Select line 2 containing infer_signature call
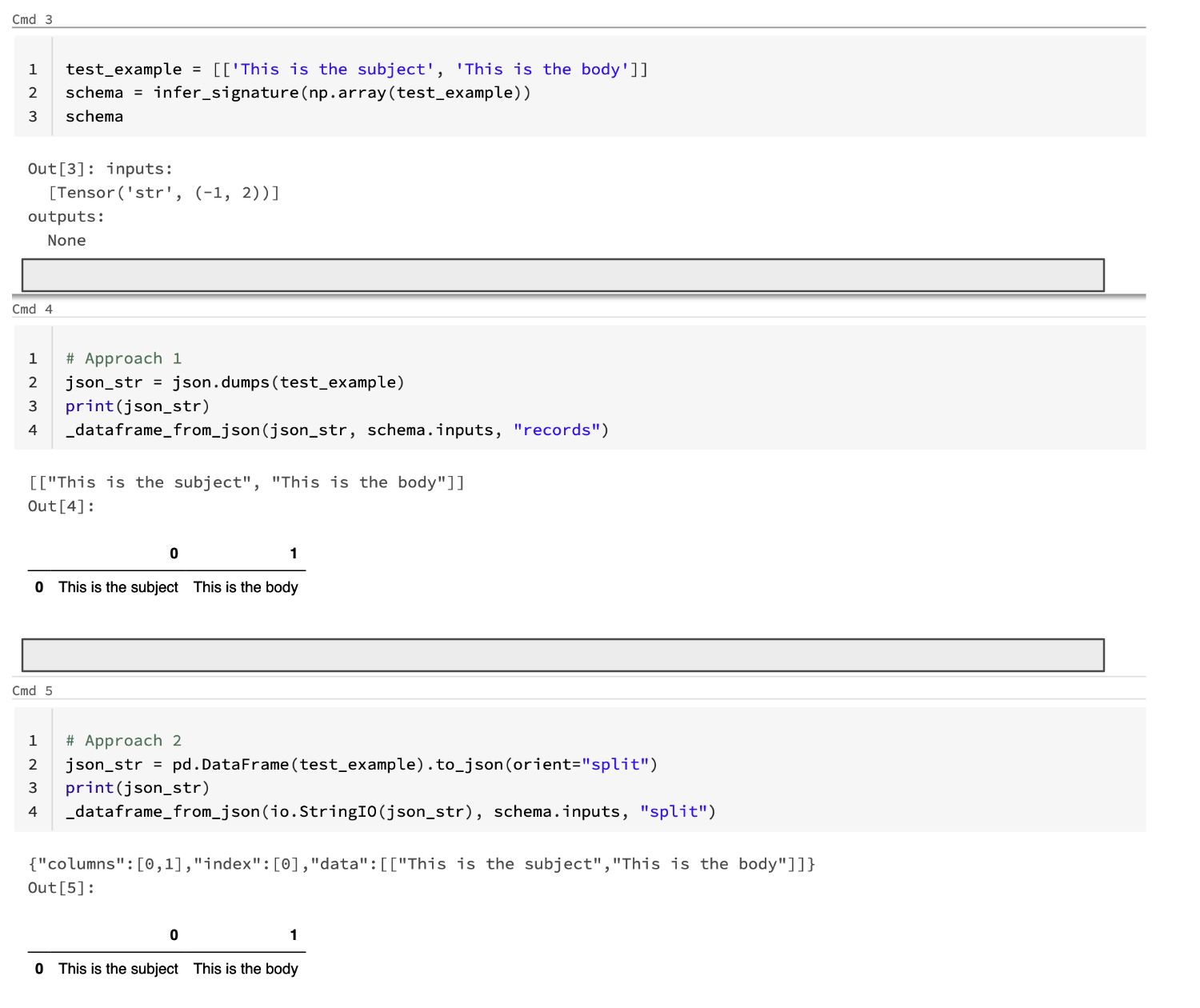The width and height of the screenshot is (1200, 1008). [298, 92]
